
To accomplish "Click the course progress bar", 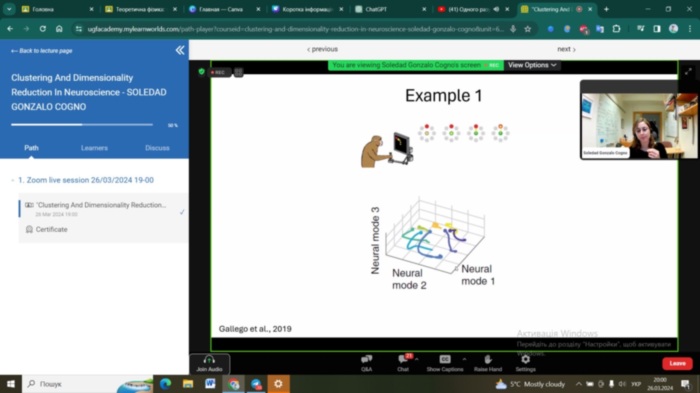I will [82, 125].
